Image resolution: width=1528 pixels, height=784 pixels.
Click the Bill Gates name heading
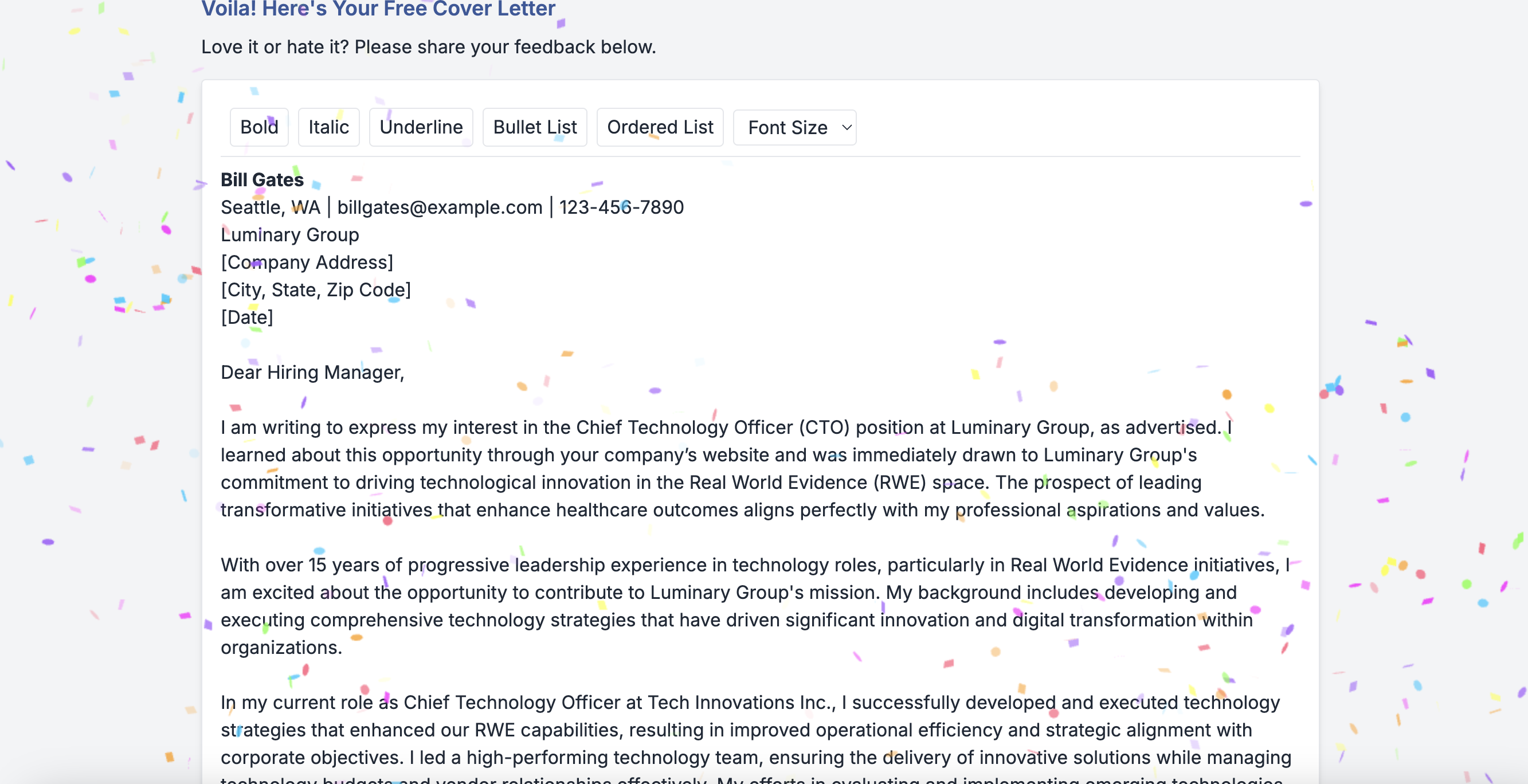pos(261,180)
